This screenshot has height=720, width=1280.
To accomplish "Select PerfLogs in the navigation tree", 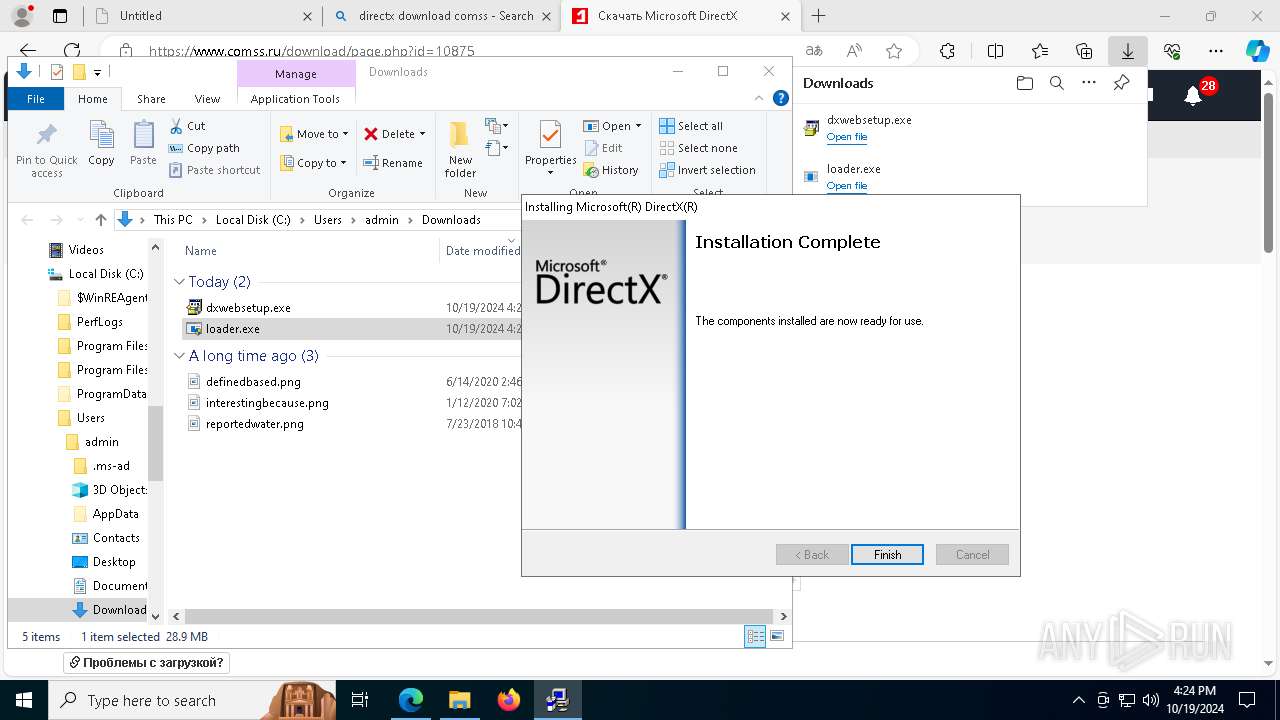I will 100,322.
